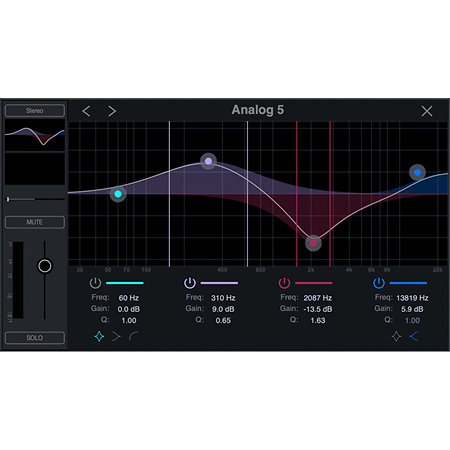Viewport: 450px width, 450px height.
Task: Select the blue high shelf shape icon
Action: pos(414,337)
